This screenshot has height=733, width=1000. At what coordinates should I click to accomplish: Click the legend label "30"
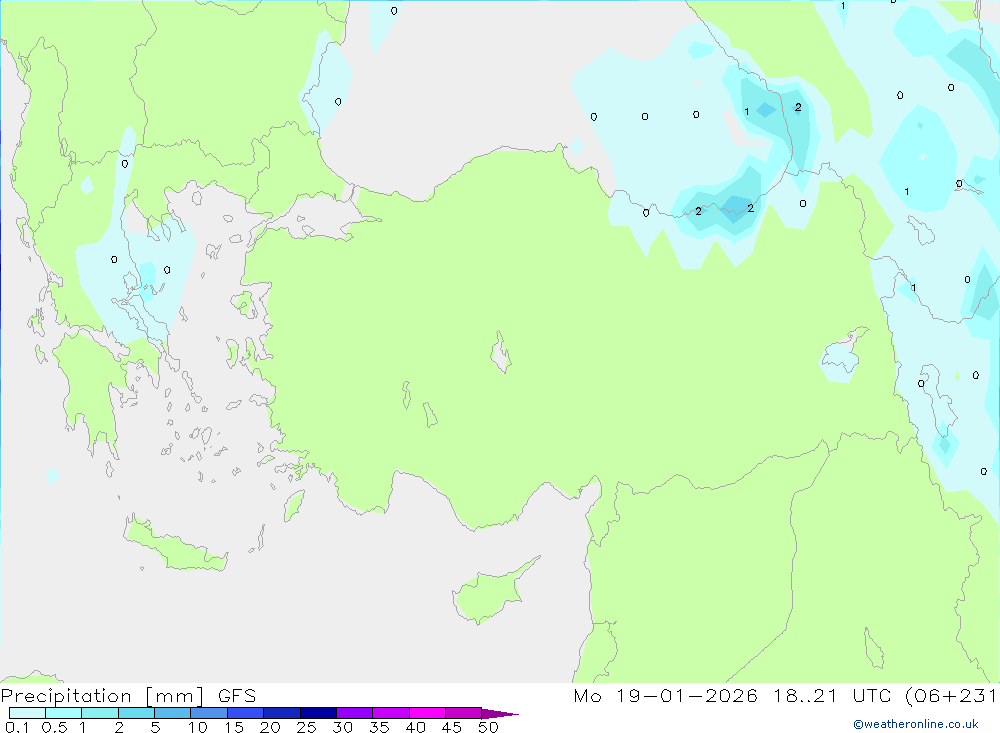[343, 727]
